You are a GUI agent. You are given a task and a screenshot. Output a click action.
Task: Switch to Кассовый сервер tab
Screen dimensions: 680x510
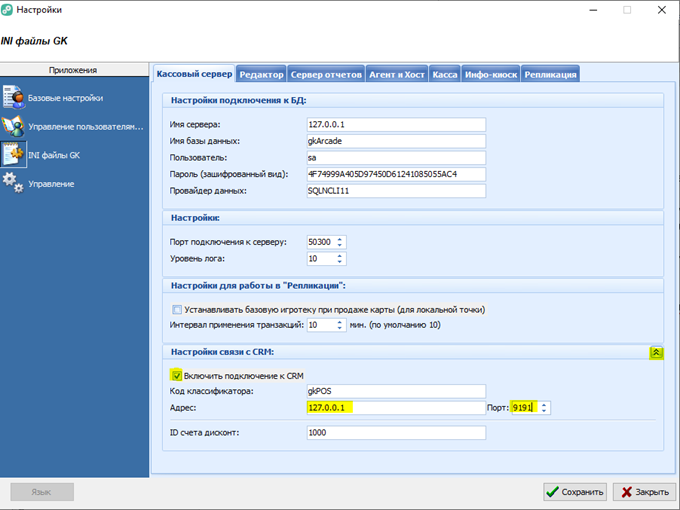194,74
